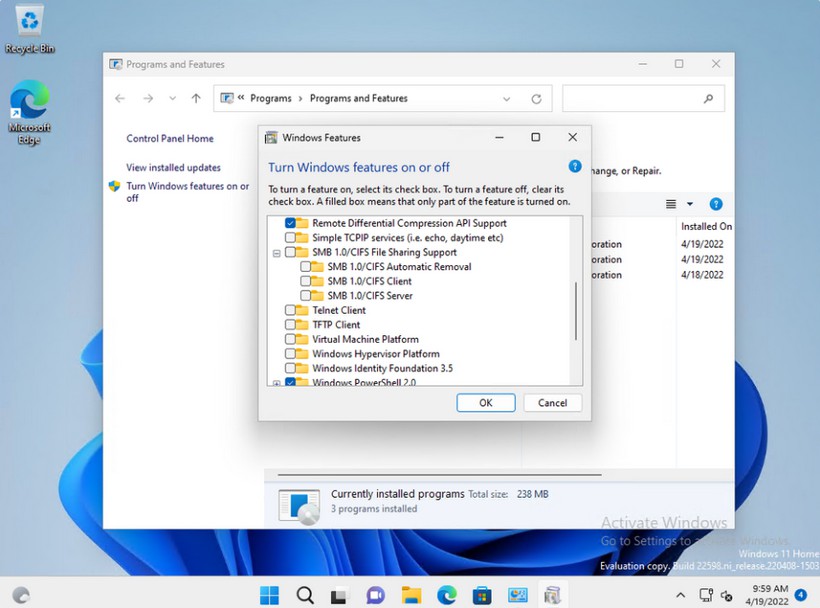Refresh the Programs and Features page
820x608 pixels.
[538, 98]
